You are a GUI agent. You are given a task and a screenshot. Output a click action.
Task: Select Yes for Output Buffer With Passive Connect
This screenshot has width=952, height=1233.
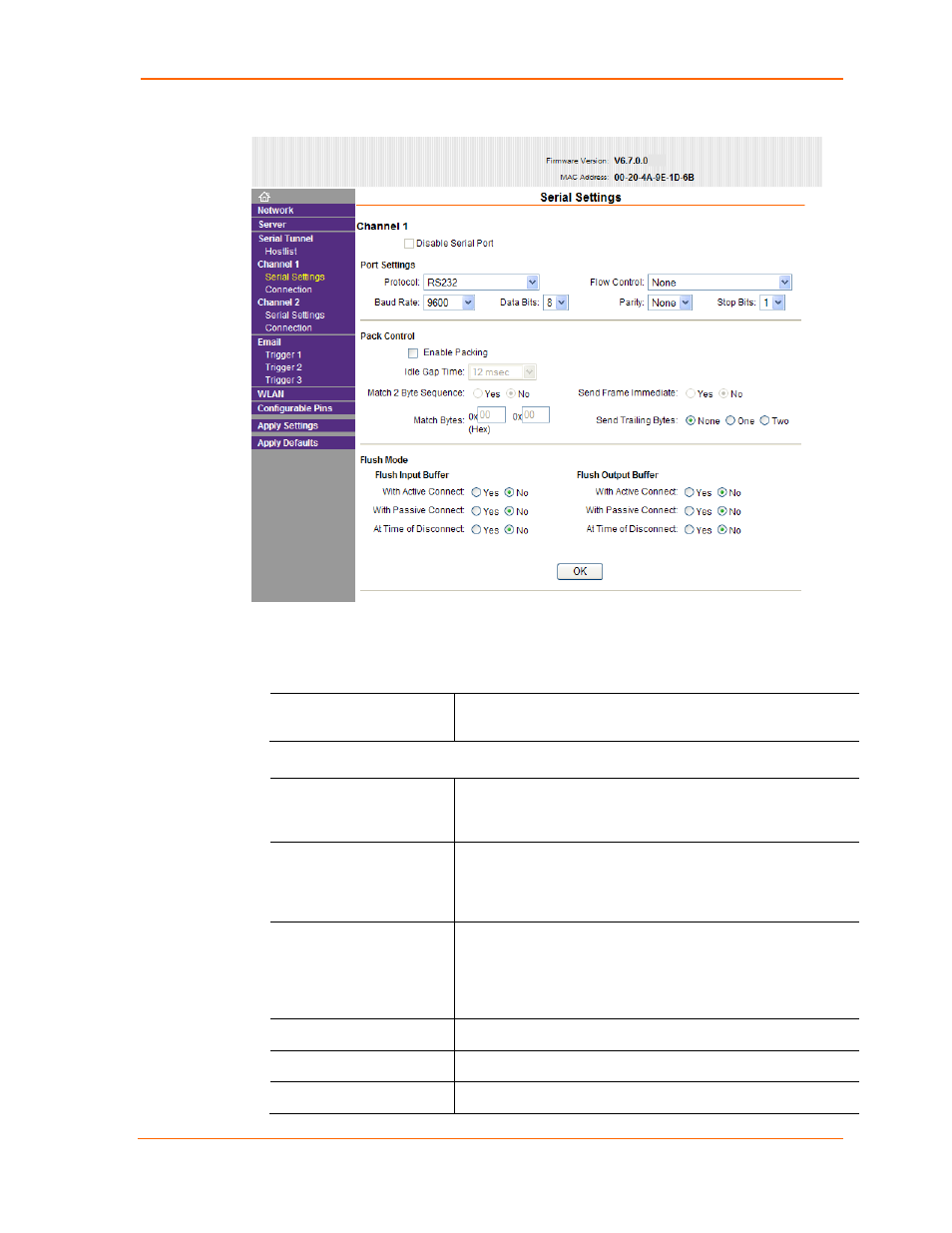tap(690, 512)
